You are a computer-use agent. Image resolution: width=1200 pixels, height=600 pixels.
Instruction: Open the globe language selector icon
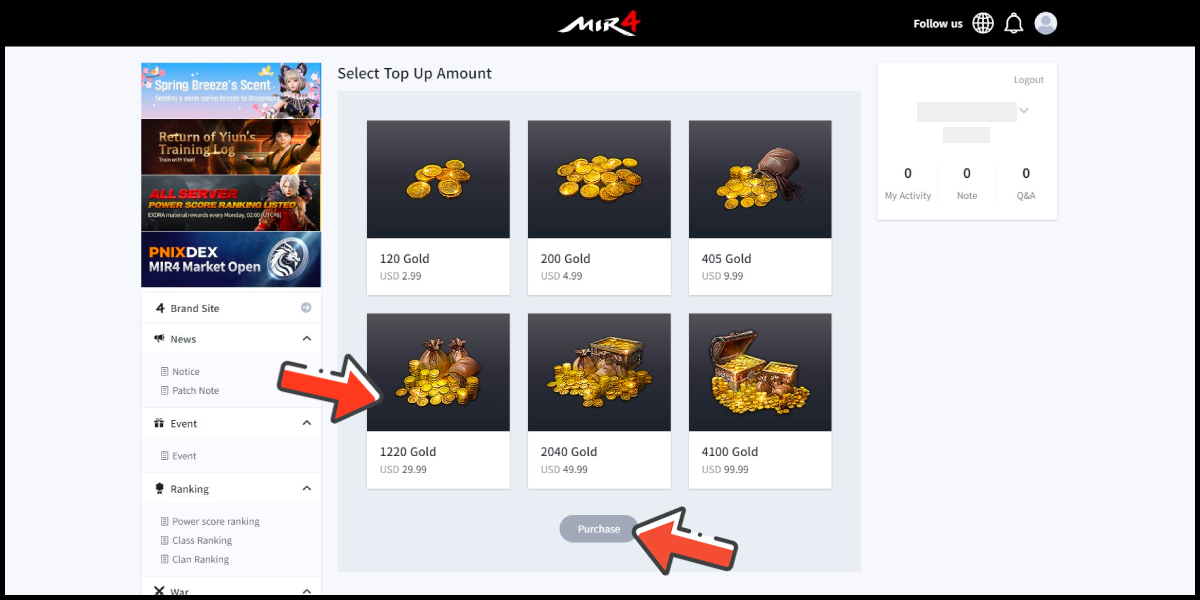pyautogui.click(x=983, y=23)
